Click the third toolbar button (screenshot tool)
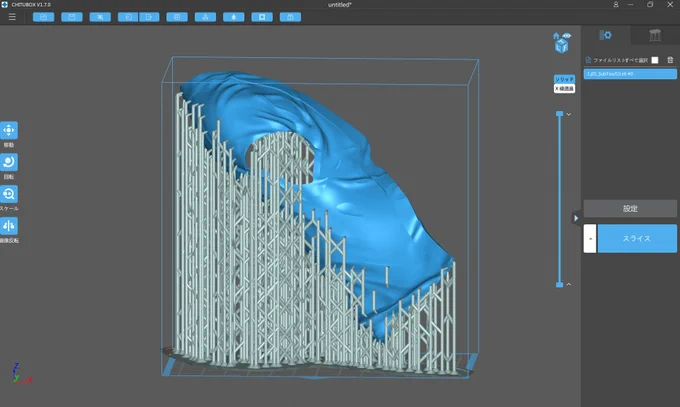This screenshot has width=680, height=407. 100,17
